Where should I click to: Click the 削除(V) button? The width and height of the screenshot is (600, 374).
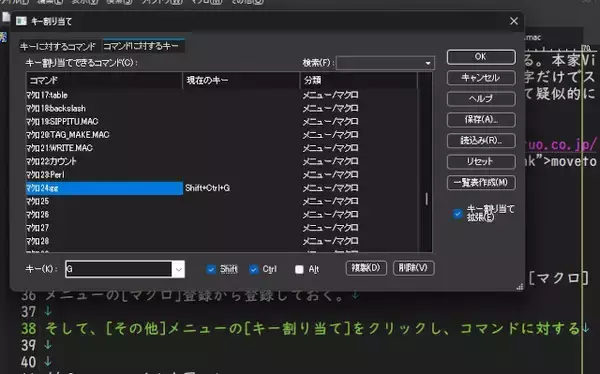coord(414,268)
